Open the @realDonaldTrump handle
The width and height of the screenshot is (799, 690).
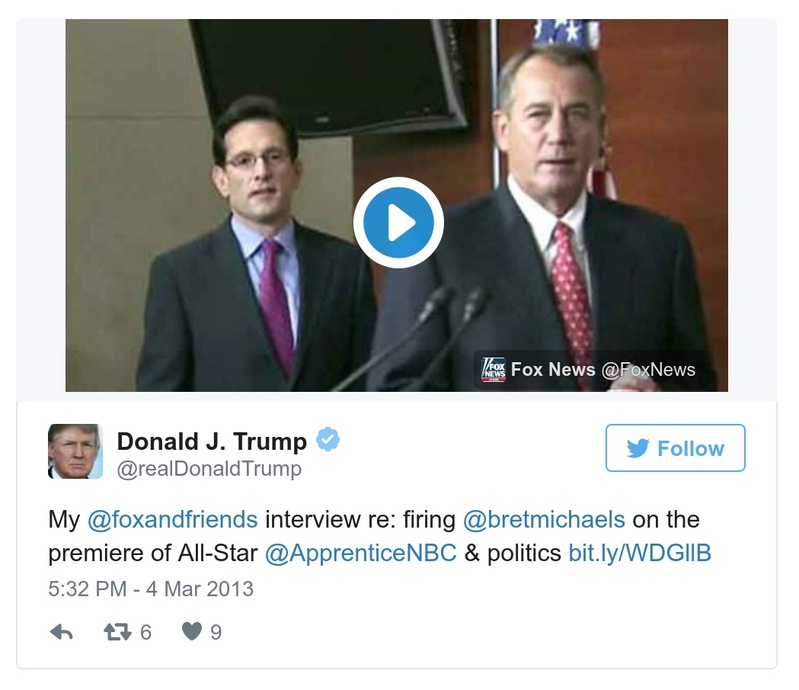tap(209, 468)
